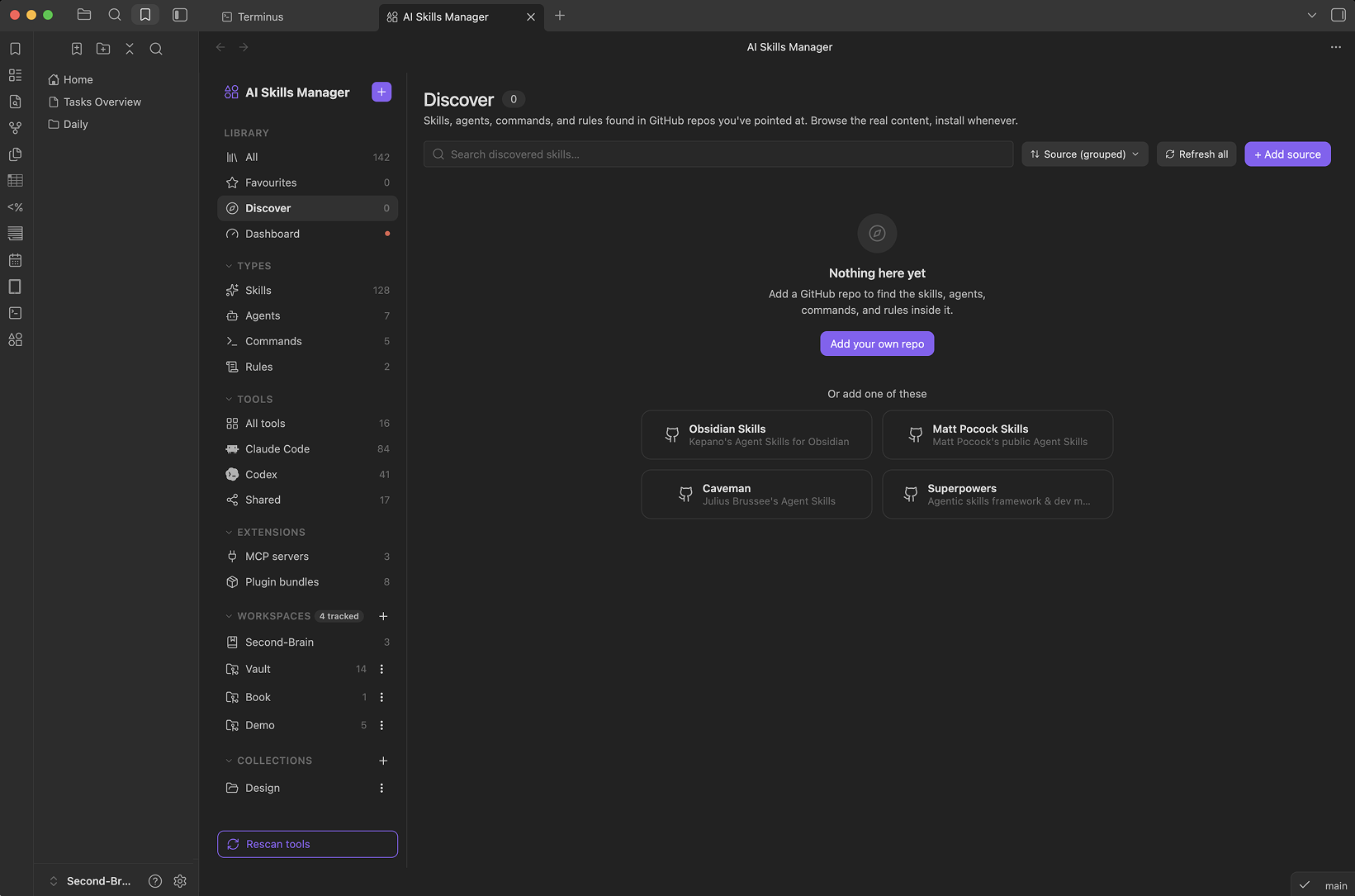Select Discover in Library
The image size is (1355, 896).
point(307,208)
